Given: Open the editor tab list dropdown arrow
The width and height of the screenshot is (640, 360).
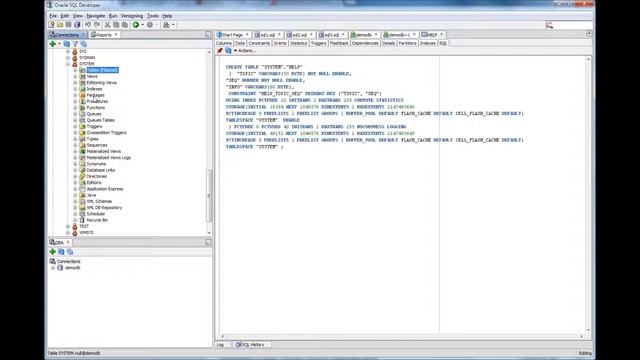Looking at the screenshot, I should 589,34.
